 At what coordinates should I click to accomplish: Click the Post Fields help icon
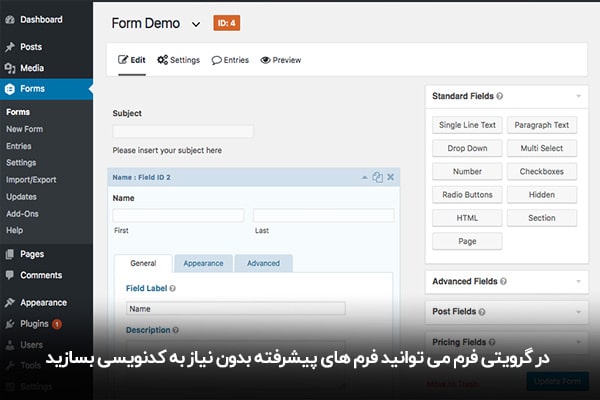coord(482,312)
